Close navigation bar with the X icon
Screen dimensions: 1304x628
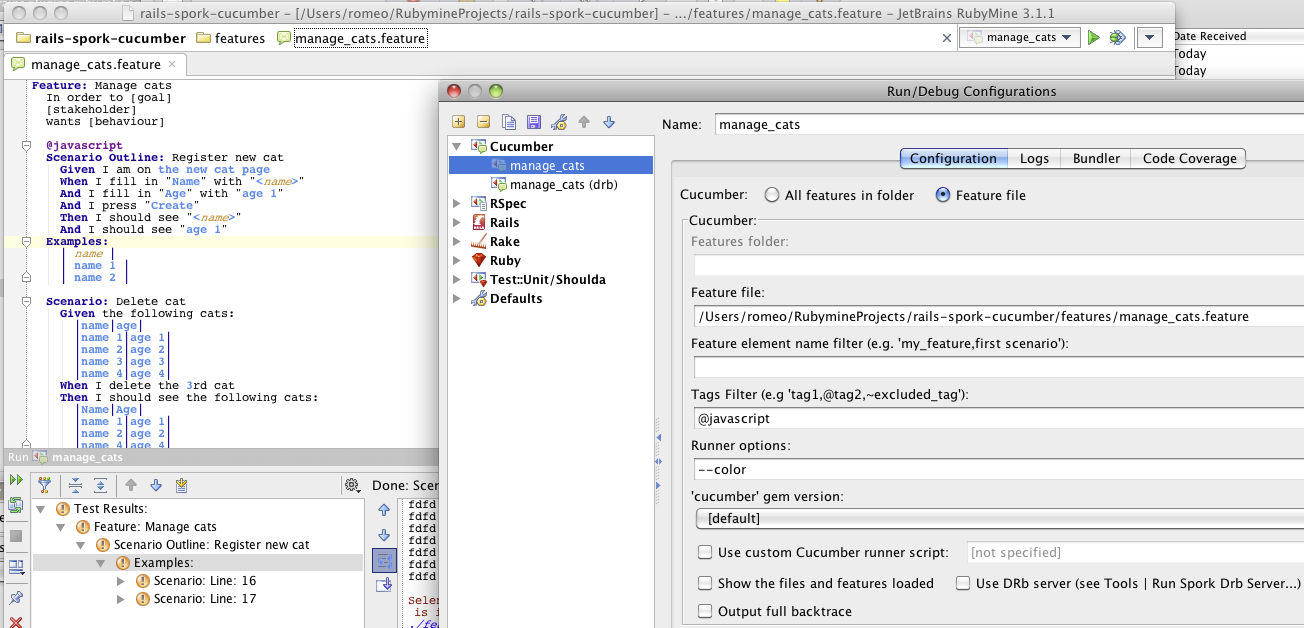(947, 38)
